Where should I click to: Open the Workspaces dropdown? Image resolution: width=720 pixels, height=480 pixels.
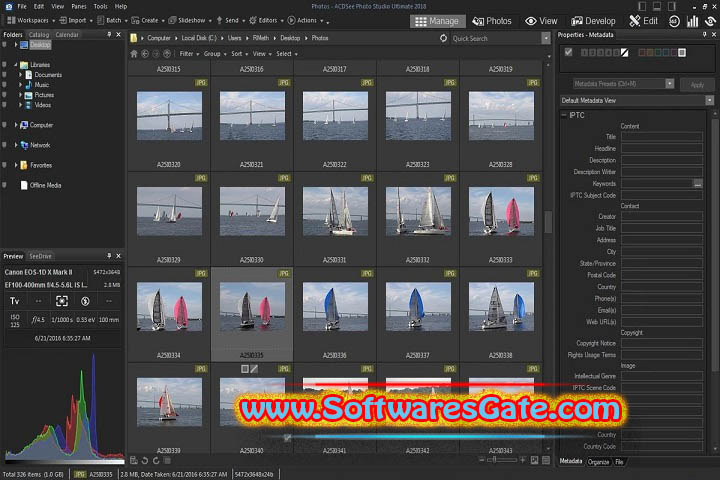[x=31, y=20]
